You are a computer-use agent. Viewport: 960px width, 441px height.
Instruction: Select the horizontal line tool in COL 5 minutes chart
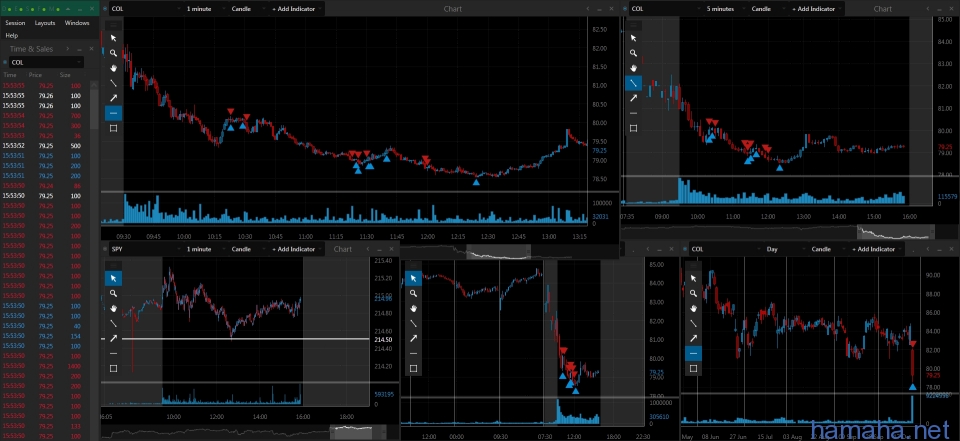[x=633, y=113]
